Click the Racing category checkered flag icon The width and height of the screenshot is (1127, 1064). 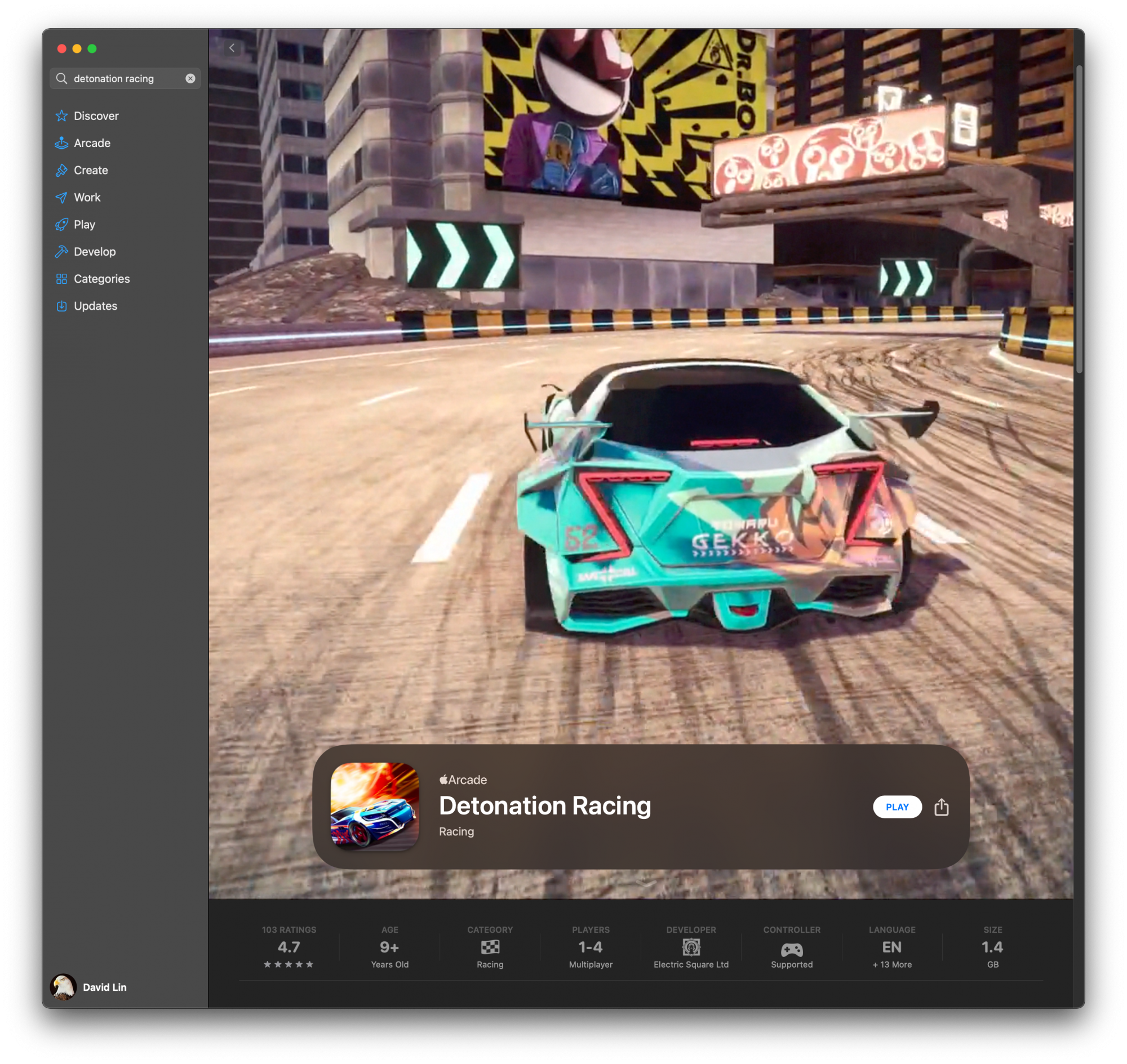(490, 947)
